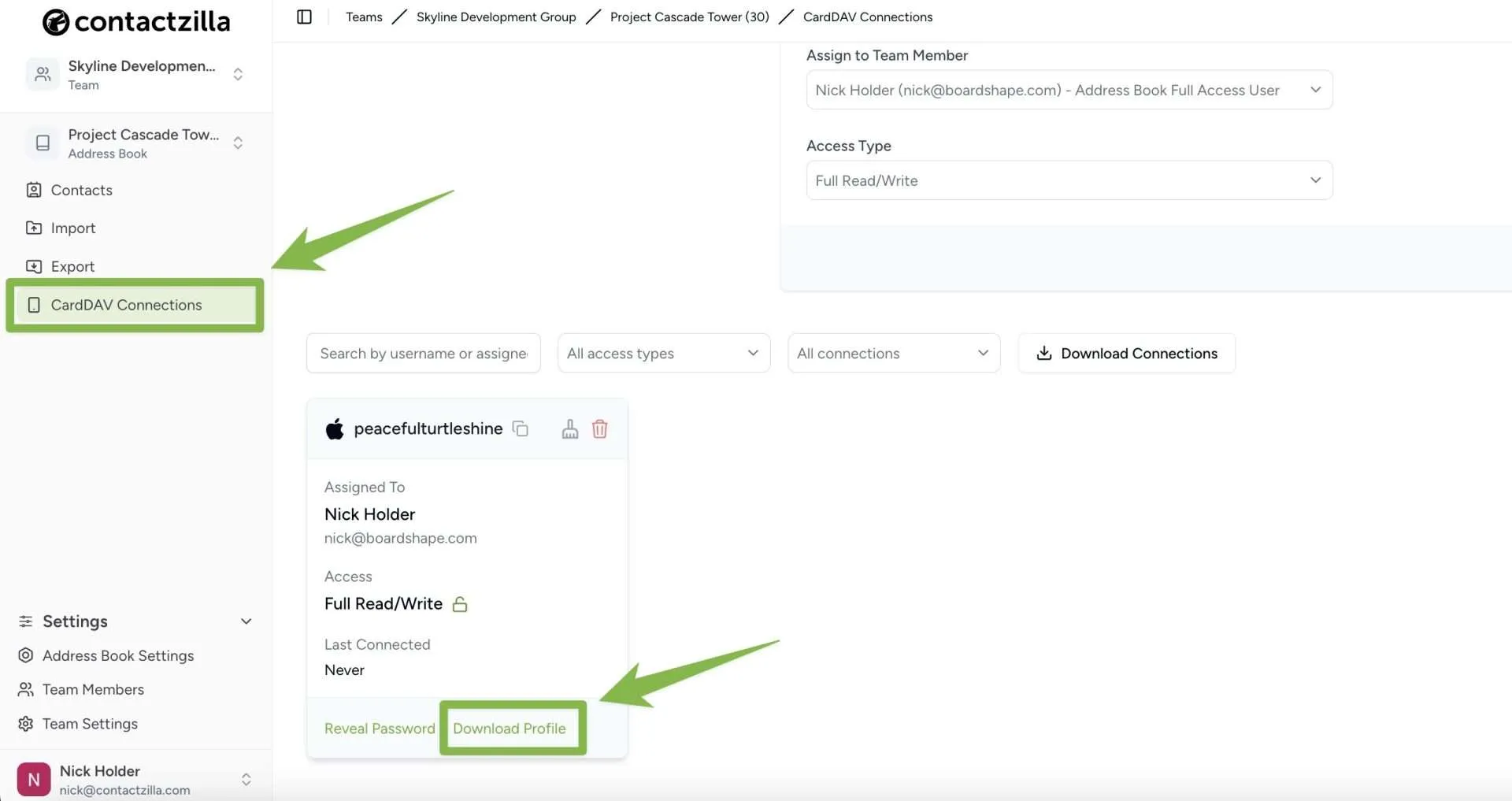This screenshot has width=1512, height=801.
Task: Click the Import sidebar icon
Action: click(34, 228)
